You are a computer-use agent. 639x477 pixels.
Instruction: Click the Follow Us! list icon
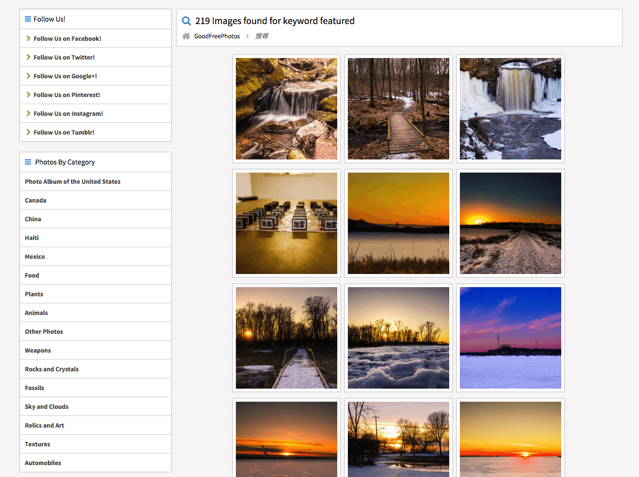tap(28, 19)
